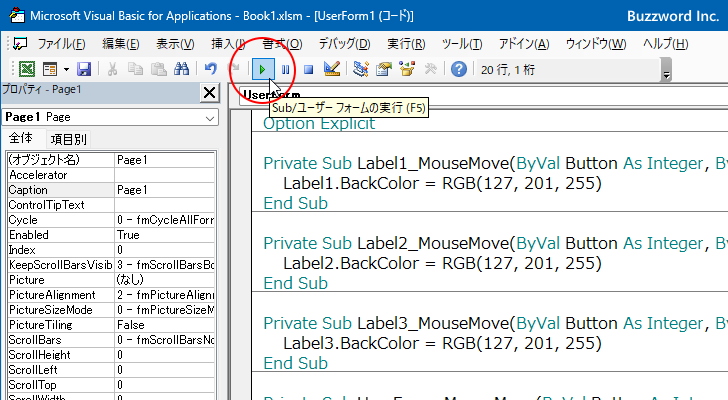The image size is (728, 400).
Task: Open the デバッグ(D) menu
Action: [344, 44]
